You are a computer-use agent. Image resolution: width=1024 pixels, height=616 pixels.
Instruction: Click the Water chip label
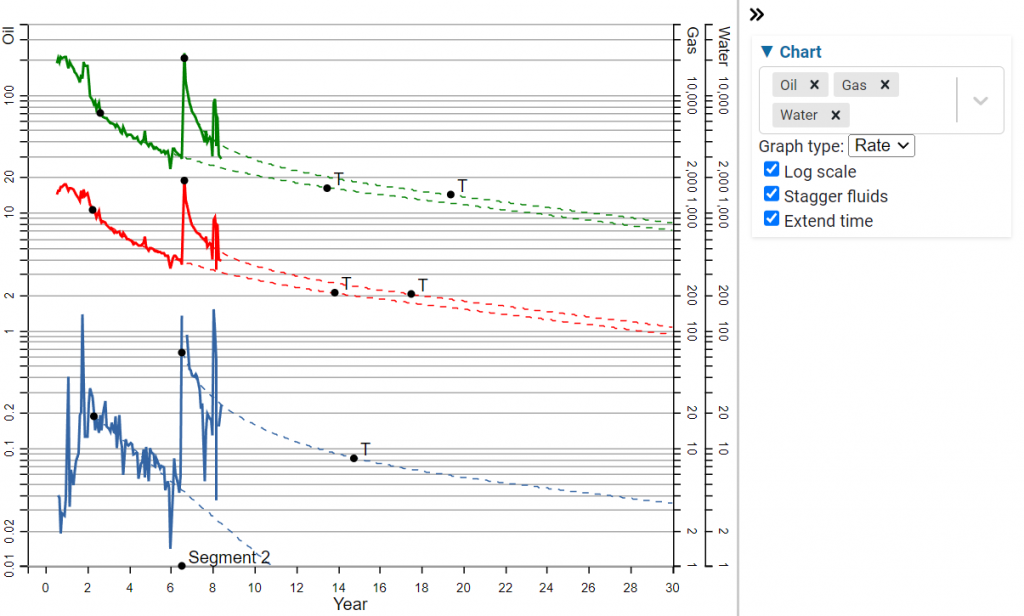pyautogui.click(x=799, y=115)
